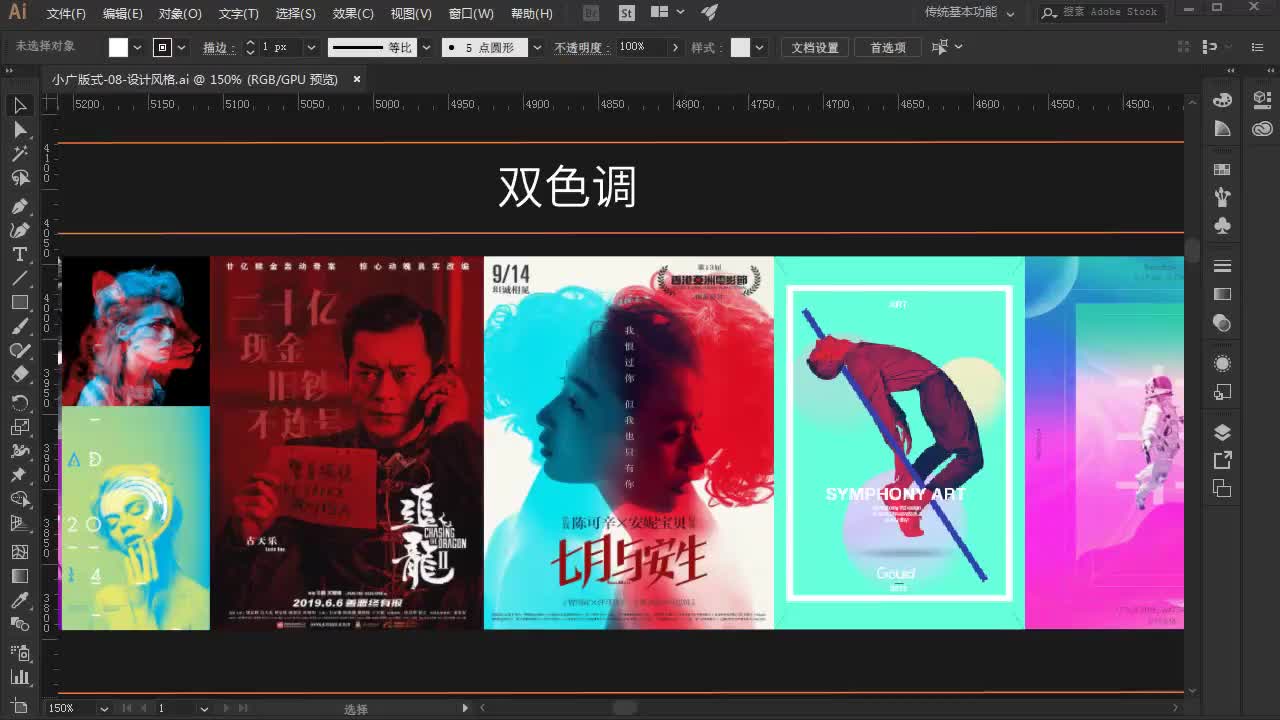
Task: Select the Pen tool
Action: (x=20, y=206)
